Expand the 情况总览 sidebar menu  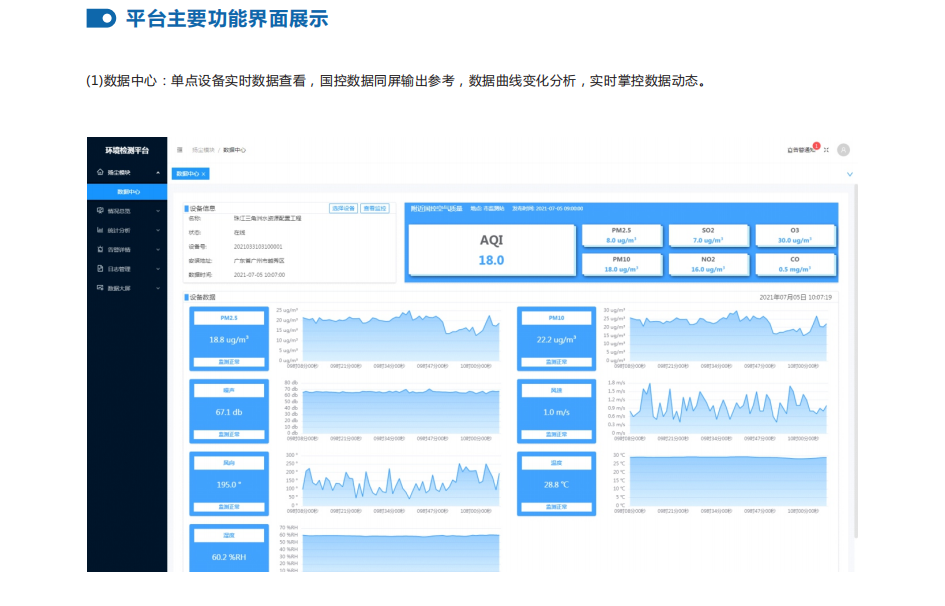tap(158, 211)
